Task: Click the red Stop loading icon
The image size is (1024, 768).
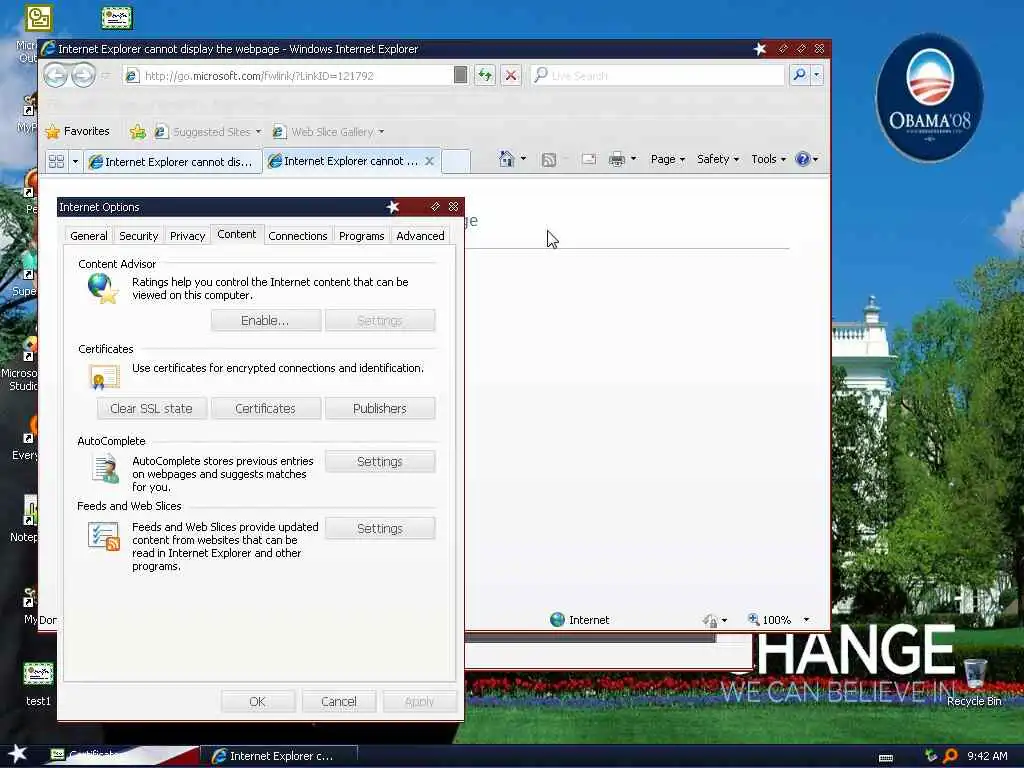Action: coord(511,76)
